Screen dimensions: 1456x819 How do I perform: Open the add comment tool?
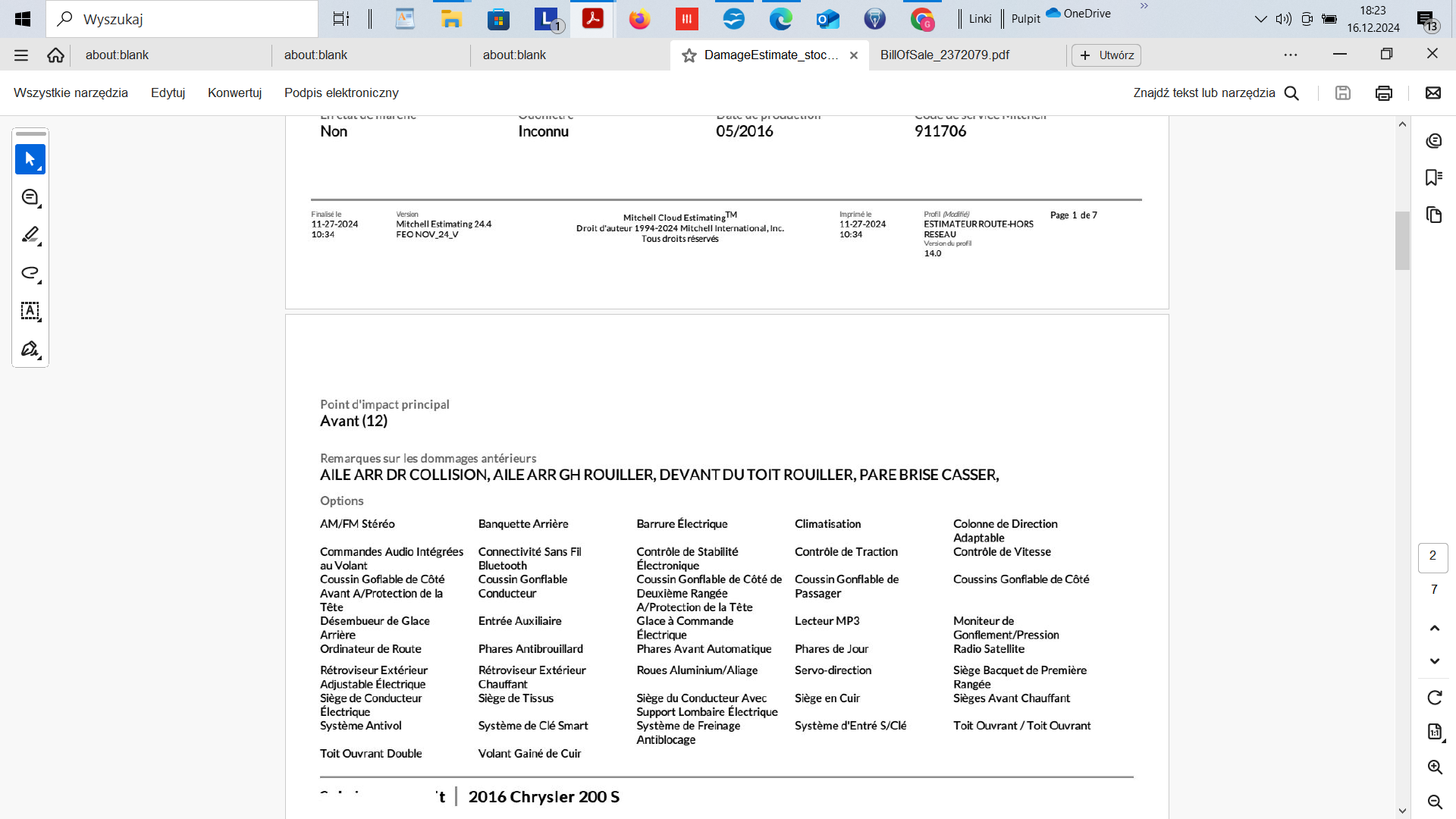pos(30,197)
